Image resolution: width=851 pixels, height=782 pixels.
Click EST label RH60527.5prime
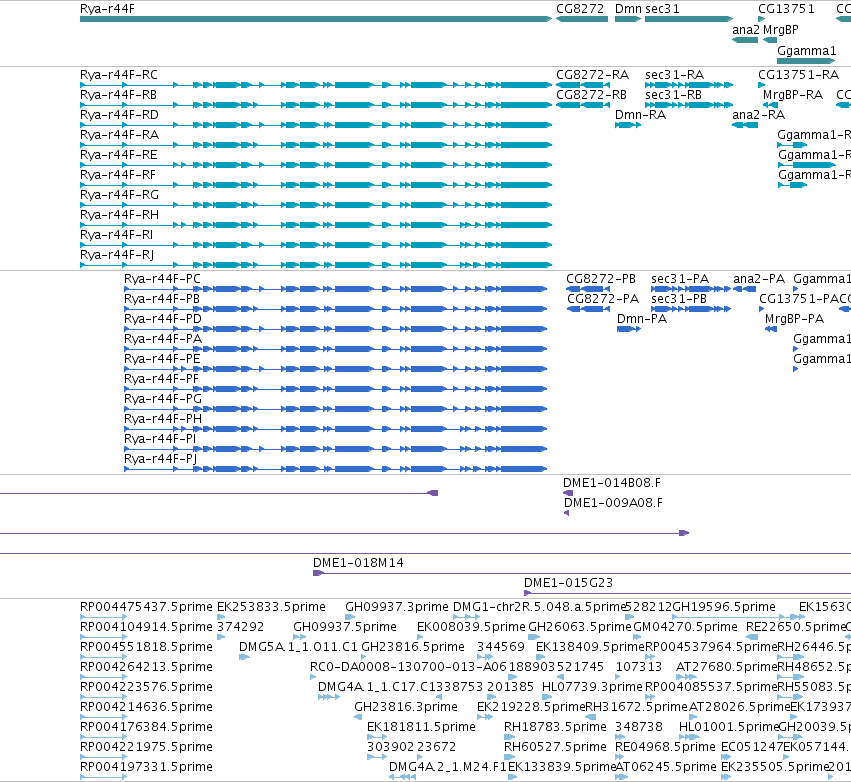tap(555, 747)
